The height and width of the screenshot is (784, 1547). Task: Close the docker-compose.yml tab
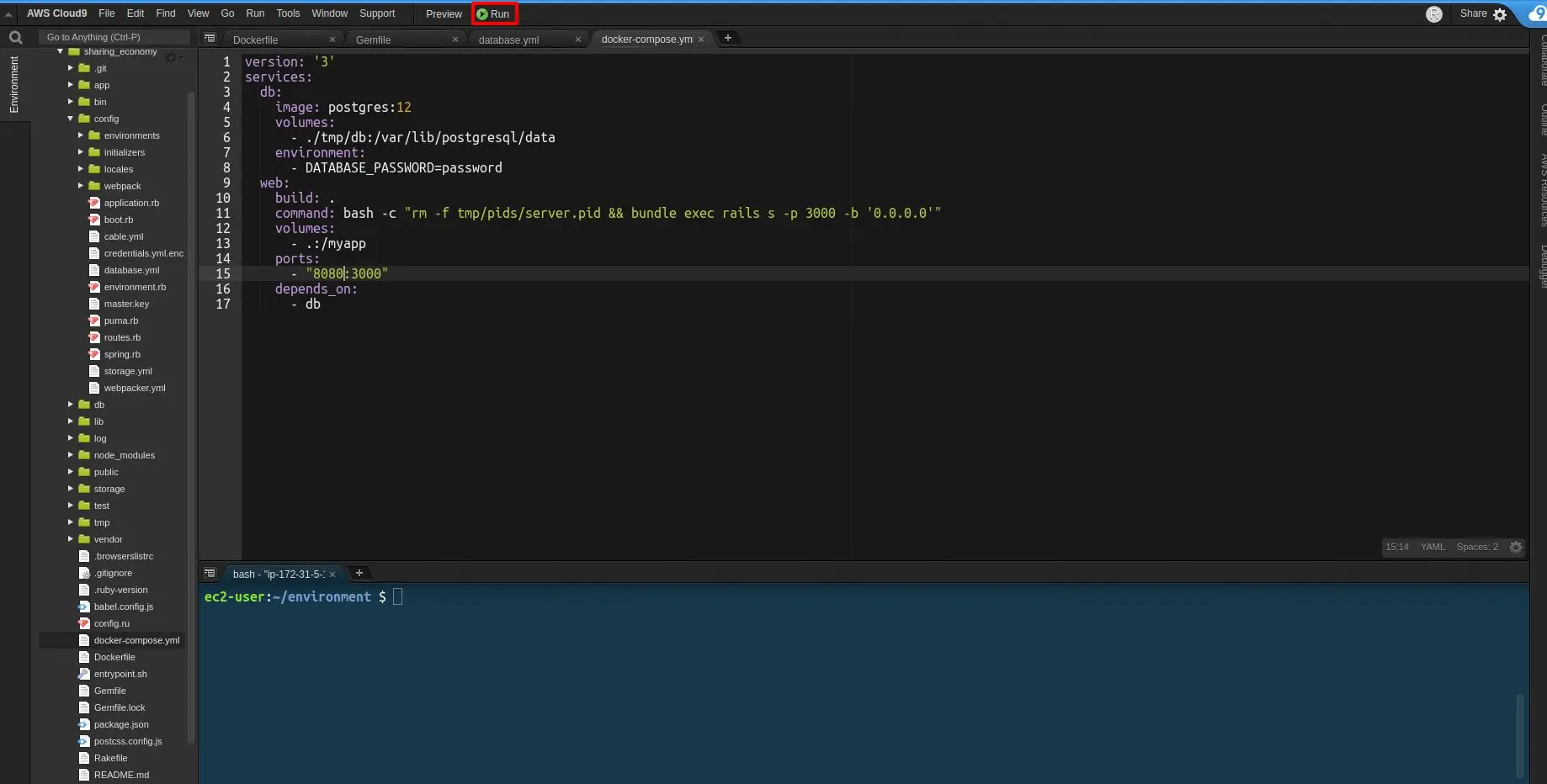click(x=701, y=40)
